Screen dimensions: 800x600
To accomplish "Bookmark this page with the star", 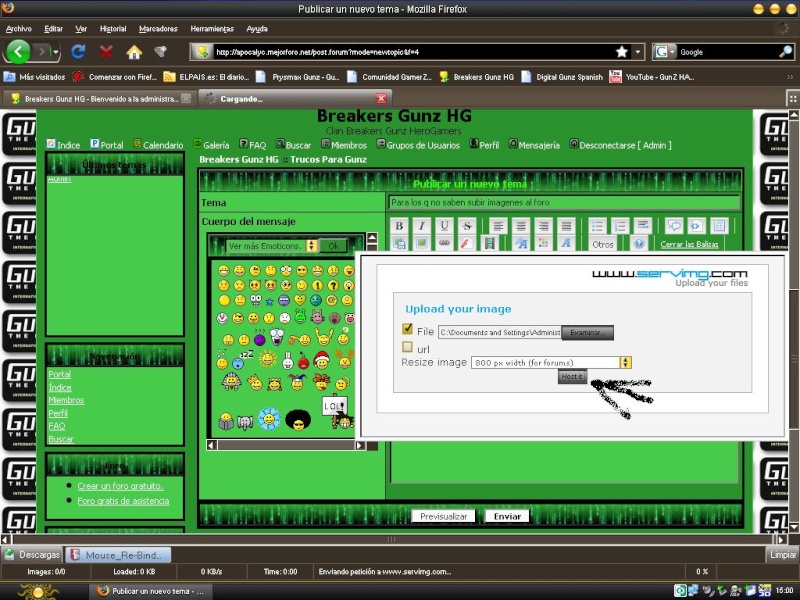I will [621, 52].
